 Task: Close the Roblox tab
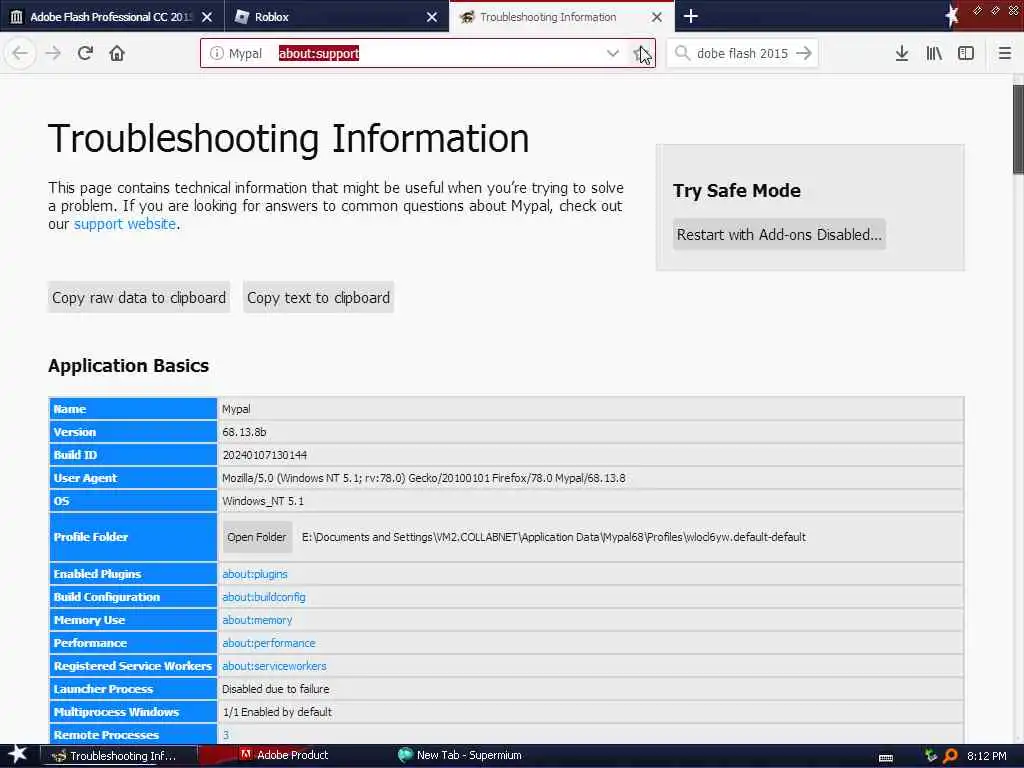pos(432,17)
